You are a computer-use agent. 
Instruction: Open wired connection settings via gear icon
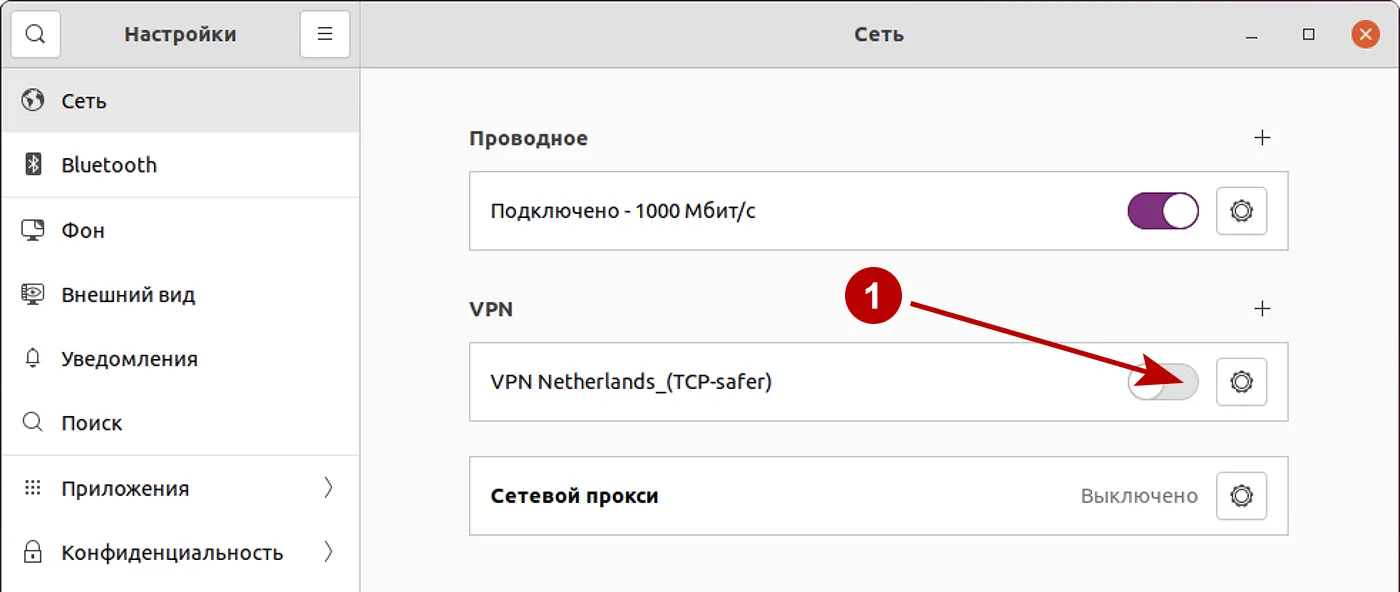point(1241,211)
